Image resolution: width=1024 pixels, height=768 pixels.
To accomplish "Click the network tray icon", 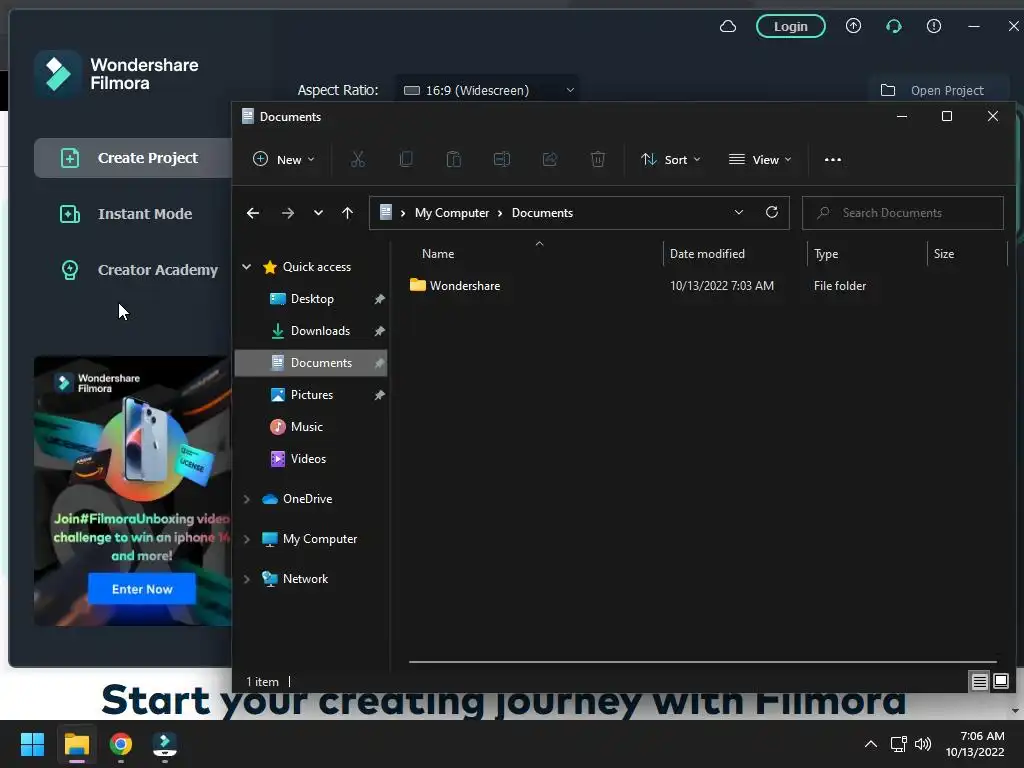I will pyautogui.click(x=899, y=744).
